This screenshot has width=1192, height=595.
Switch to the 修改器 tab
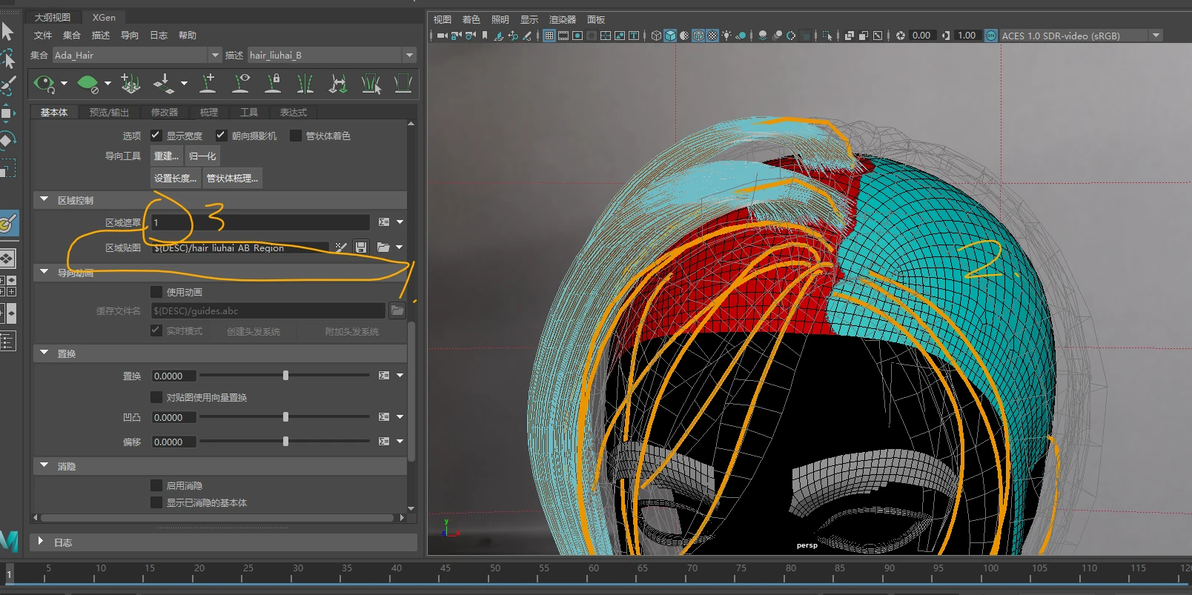(x=164, y=112)
